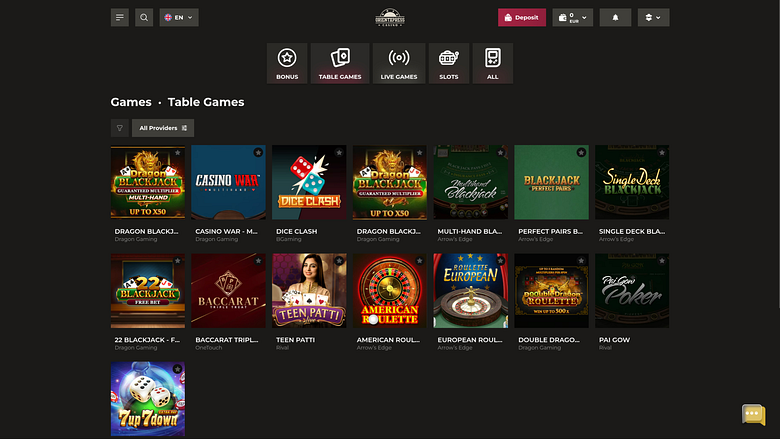Open Pai Gow Poker thumbnail

[632, 291]
